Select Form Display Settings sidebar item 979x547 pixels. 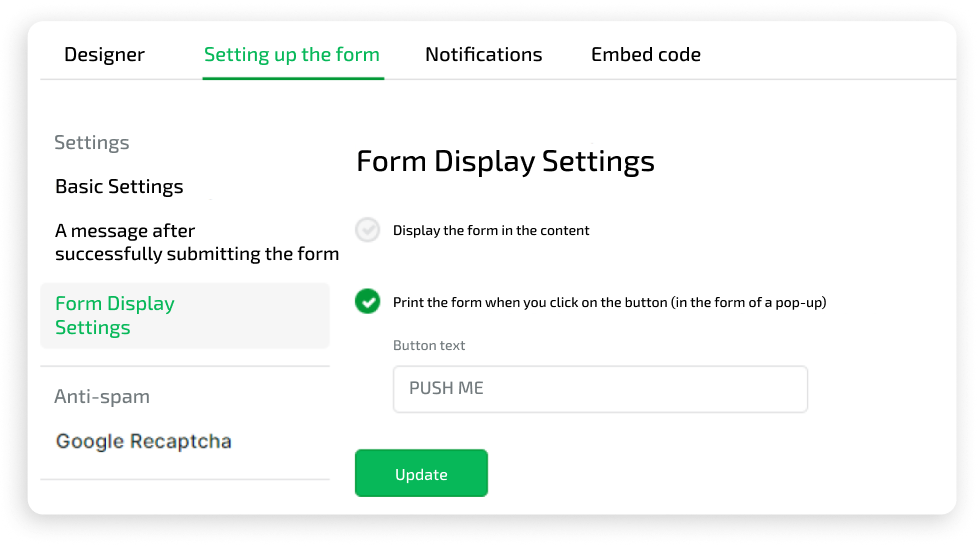click(115, 316)
